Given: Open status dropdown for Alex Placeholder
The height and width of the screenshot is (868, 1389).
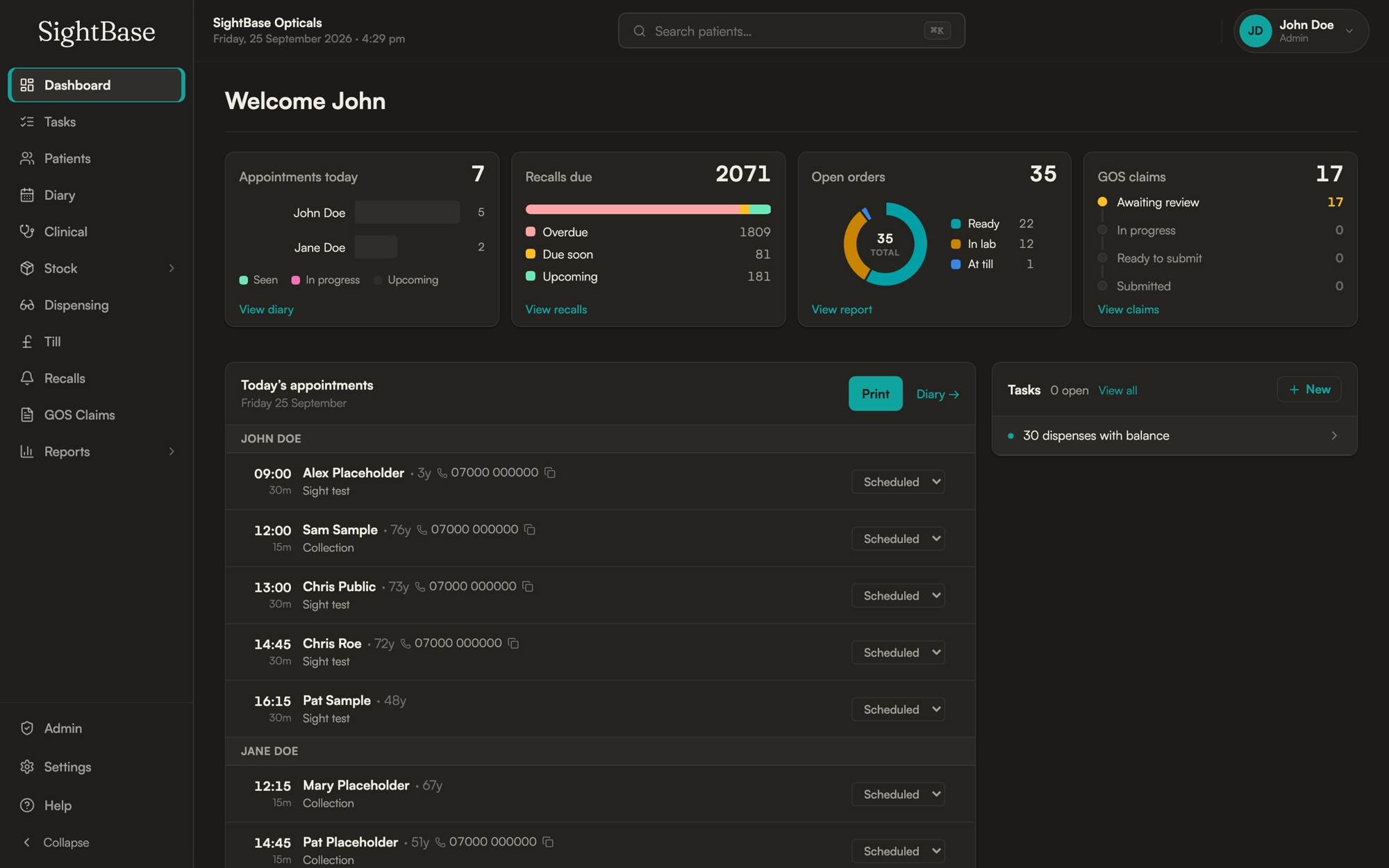Looking at the screenshot, I should coord(898,481).
